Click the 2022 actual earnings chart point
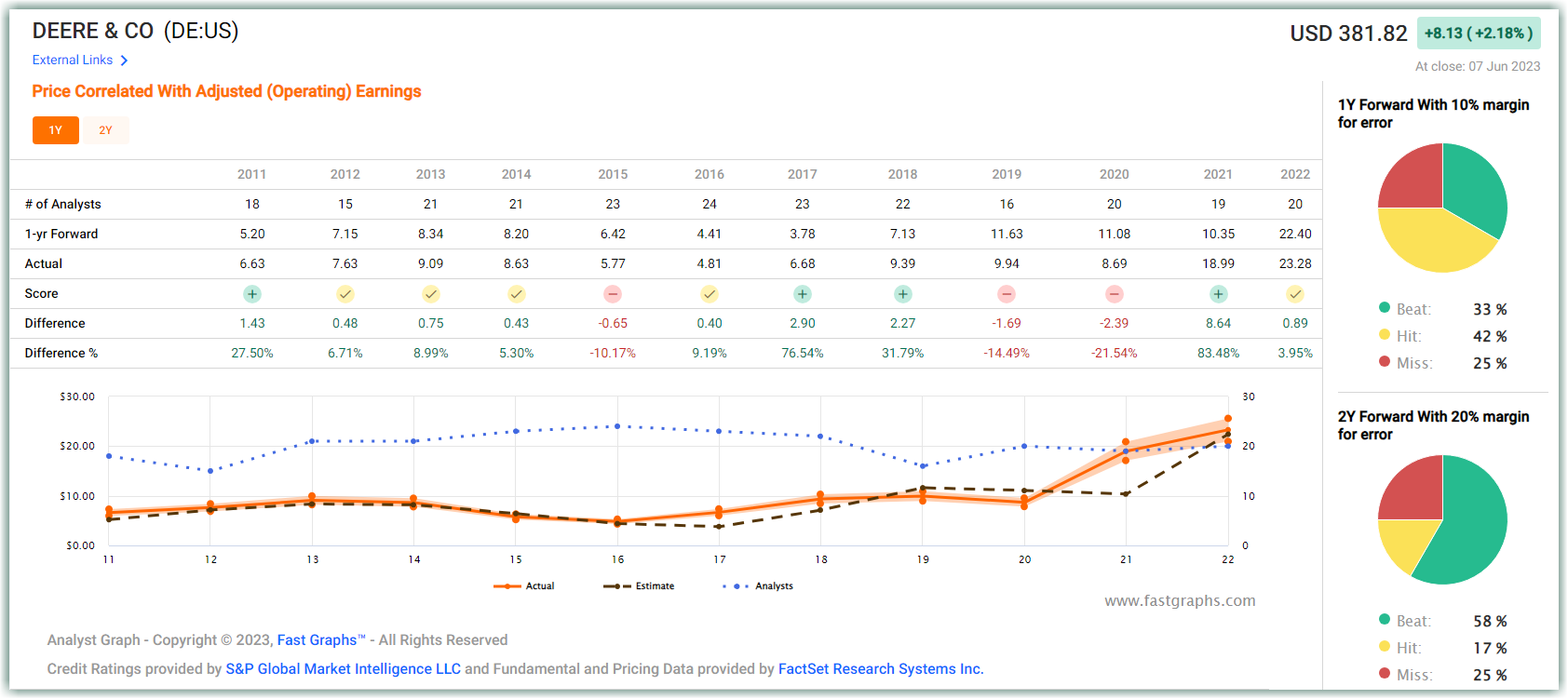This screenshot has width=1568, height=699. [x=1228, y=431]
